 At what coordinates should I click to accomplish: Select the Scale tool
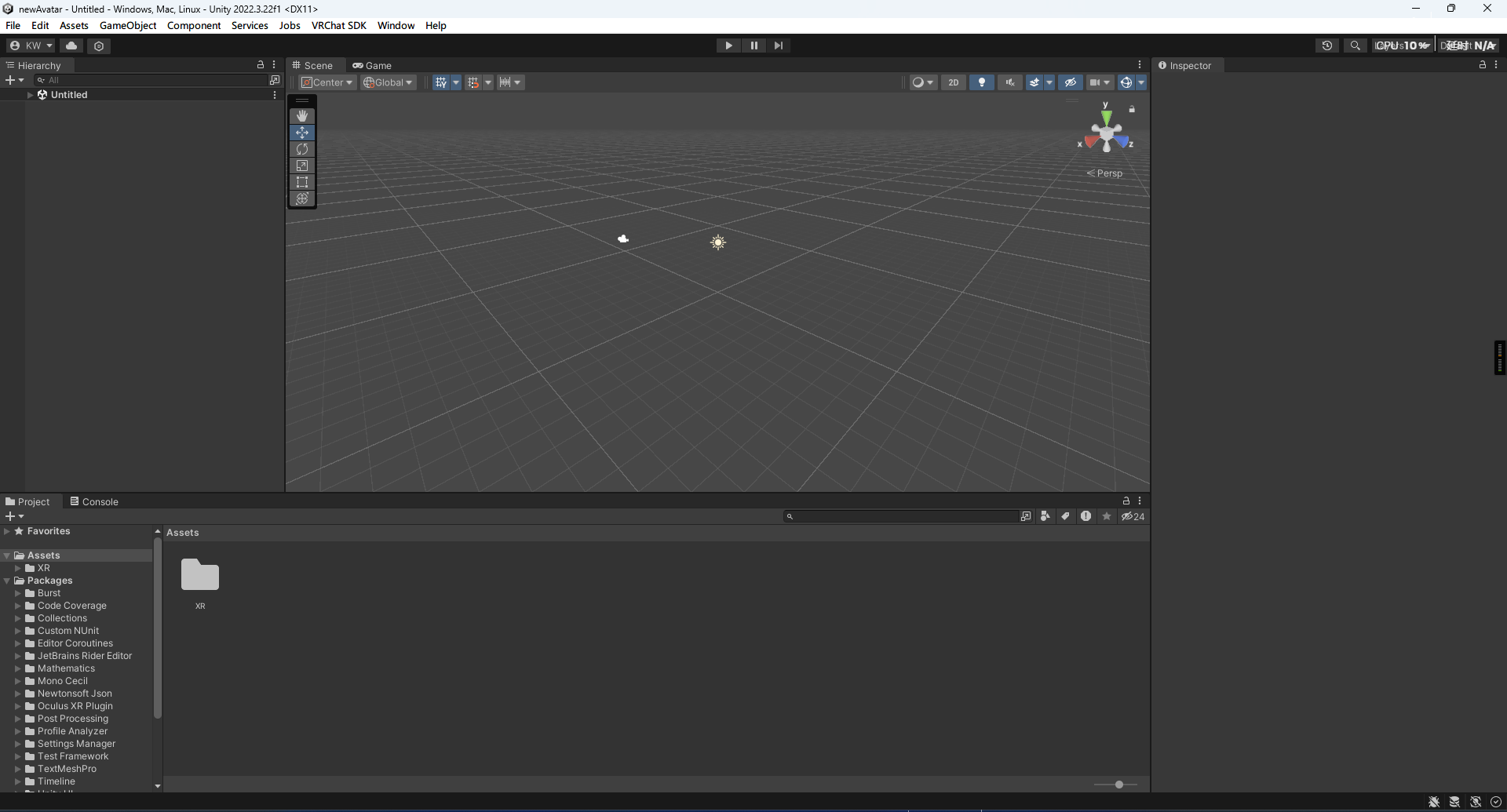point(302,166)
